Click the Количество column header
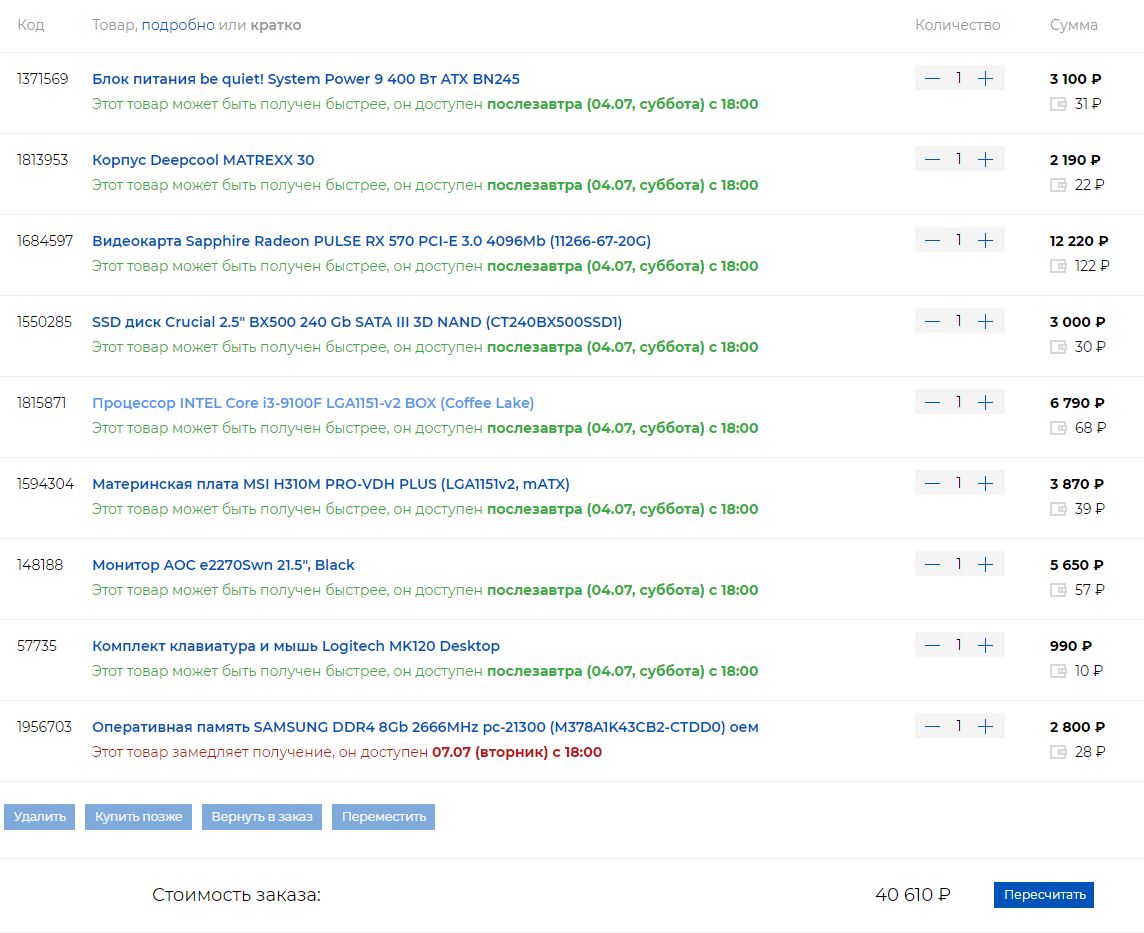Image resolution: width=1144 pixels, height=933 pixels. [957, 25]
